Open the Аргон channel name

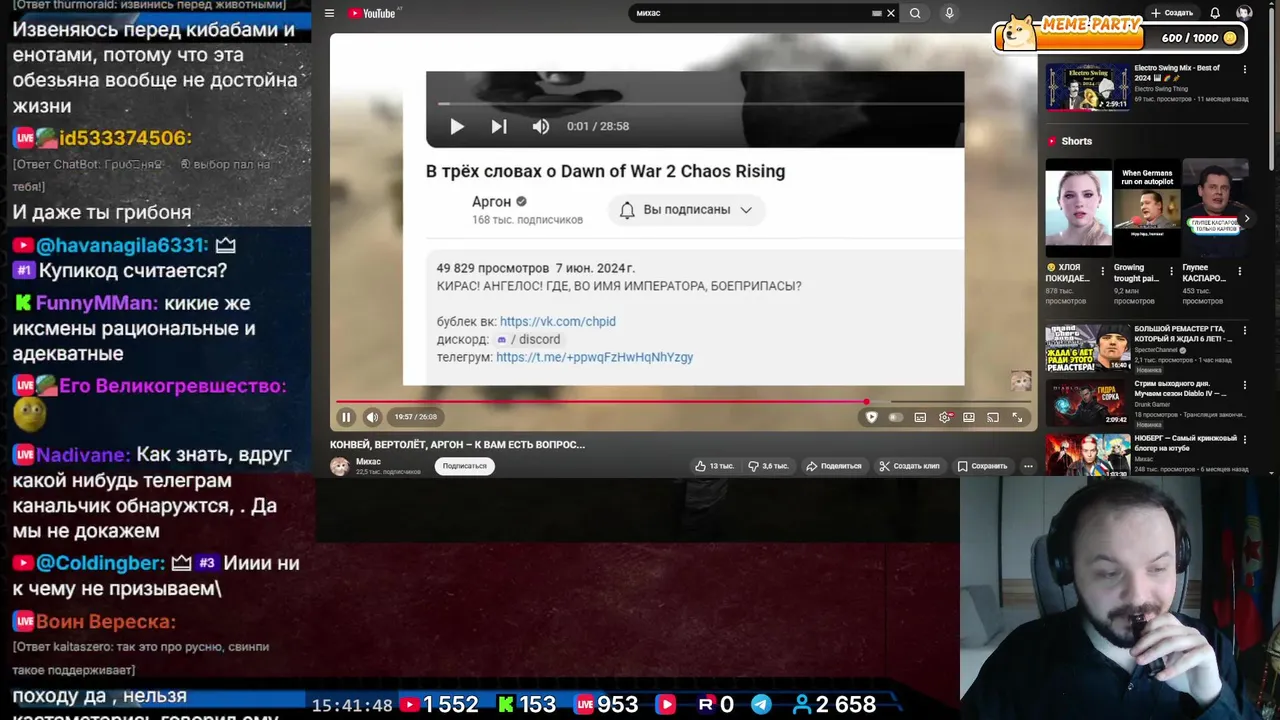click(491, 201)
